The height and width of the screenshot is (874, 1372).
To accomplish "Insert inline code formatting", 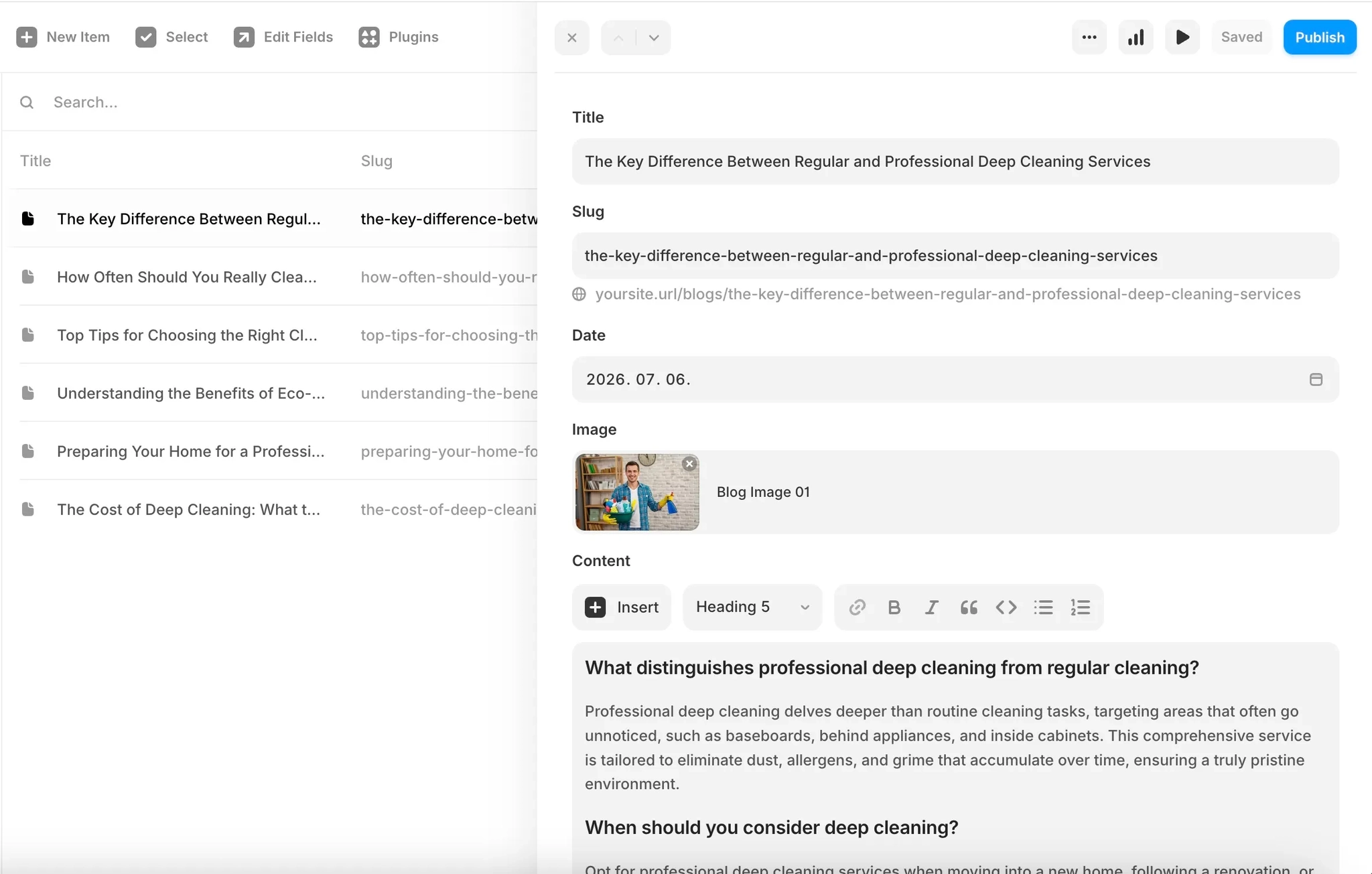I will coord(1006,607).
